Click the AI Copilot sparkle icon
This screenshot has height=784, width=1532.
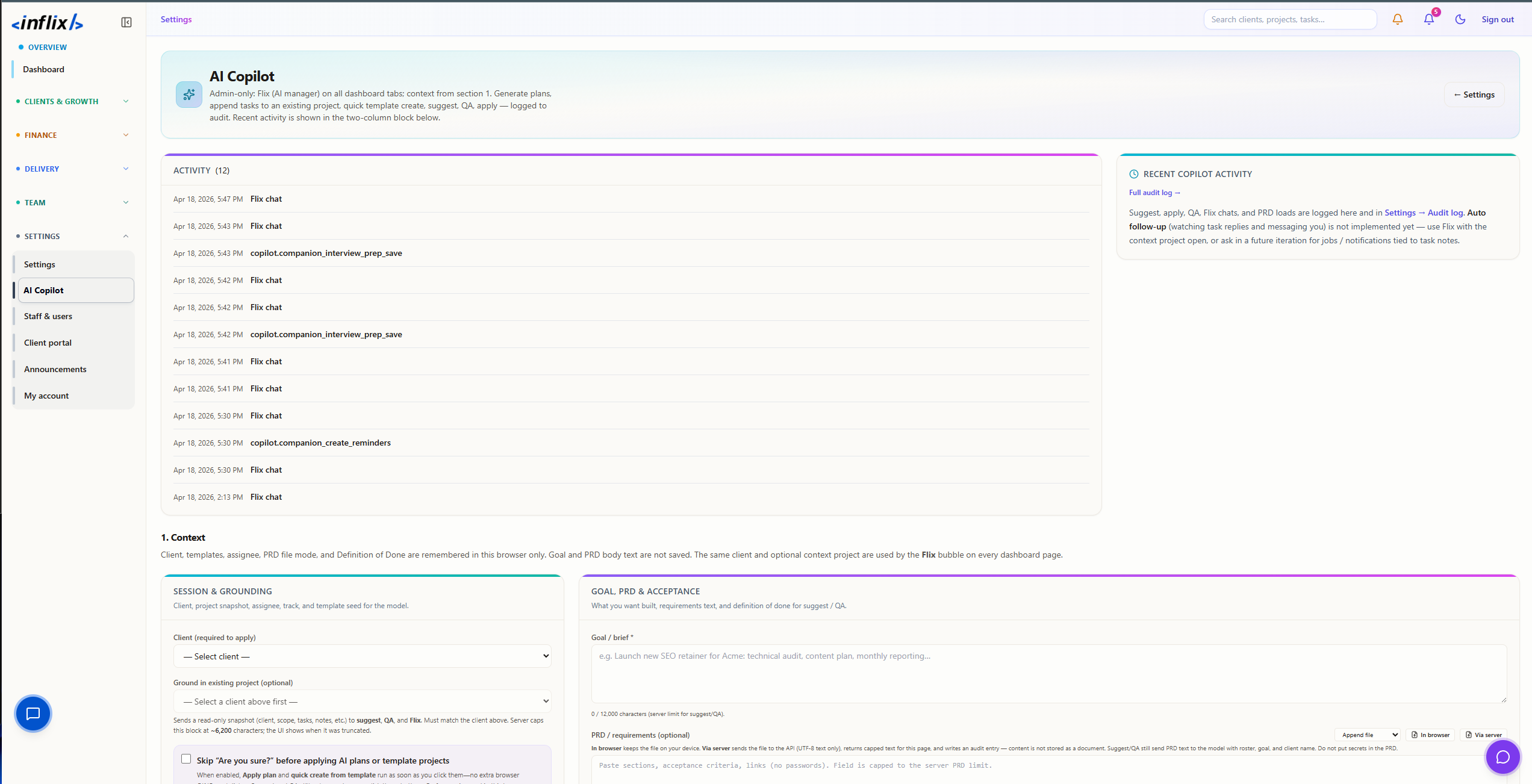(x=188, y=95)
